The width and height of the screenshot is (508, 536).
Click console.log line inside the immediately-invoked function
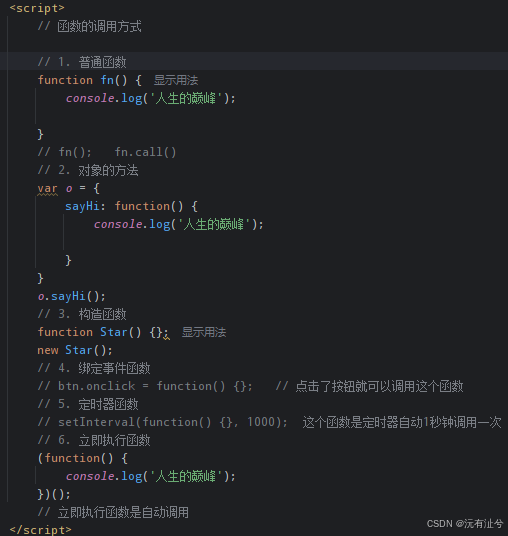pyautogui.click(x=151, y=476)
